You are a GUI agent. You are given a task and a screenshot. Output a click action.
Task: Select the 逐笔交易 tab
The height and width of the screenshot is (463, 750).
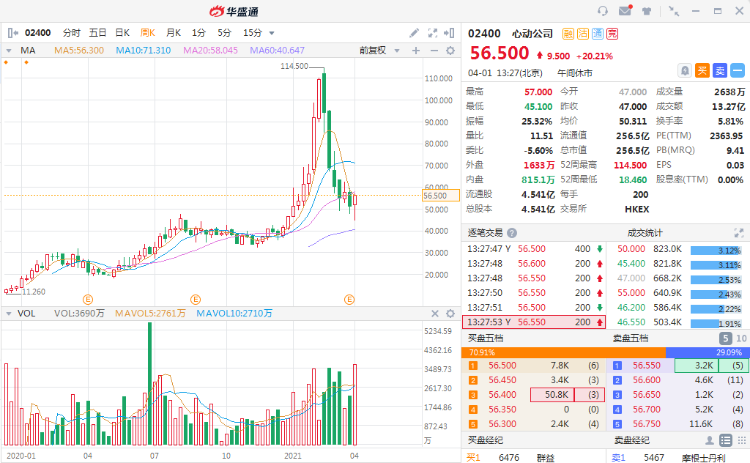(x=485, y=233)
